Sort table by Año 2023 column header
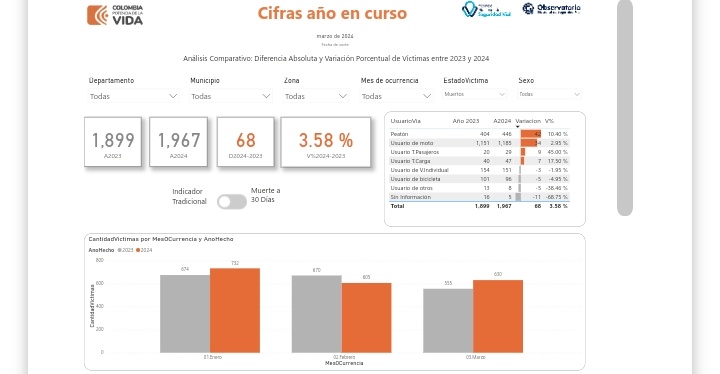Screen dimensions: 720x374 (x=466, y=121)
